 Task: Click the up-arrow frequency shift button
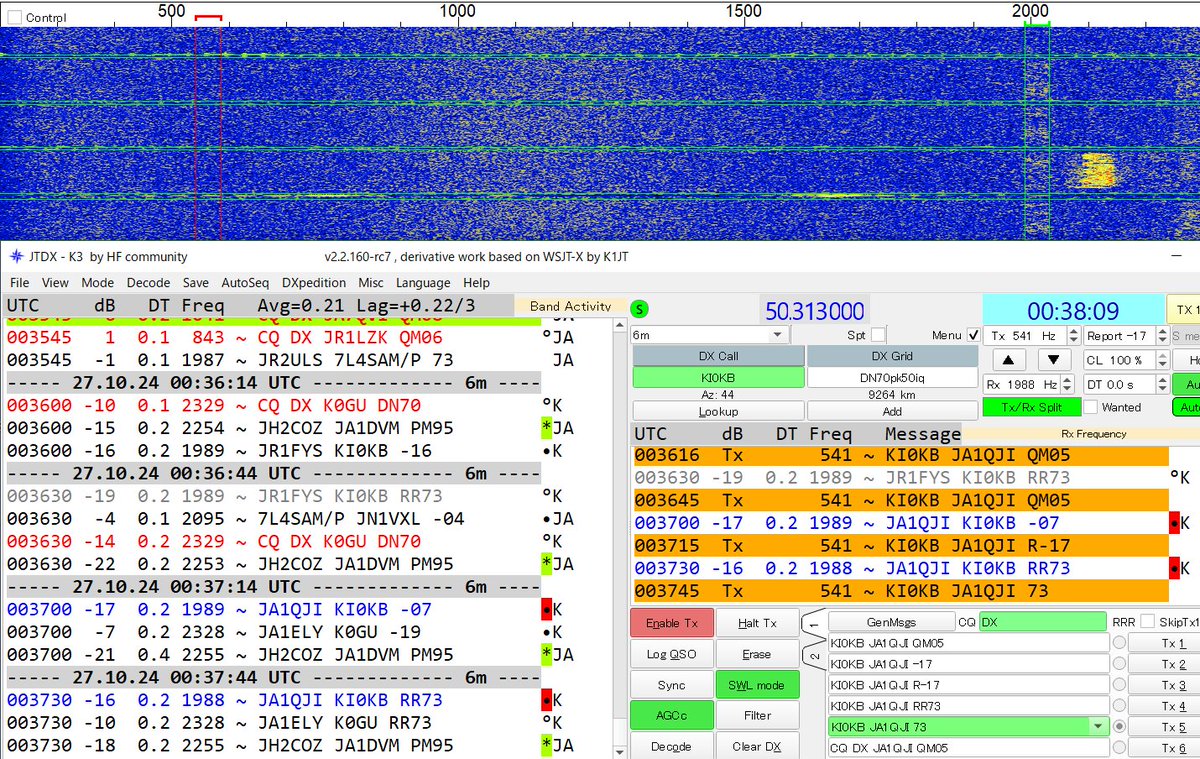(1009, 360)
